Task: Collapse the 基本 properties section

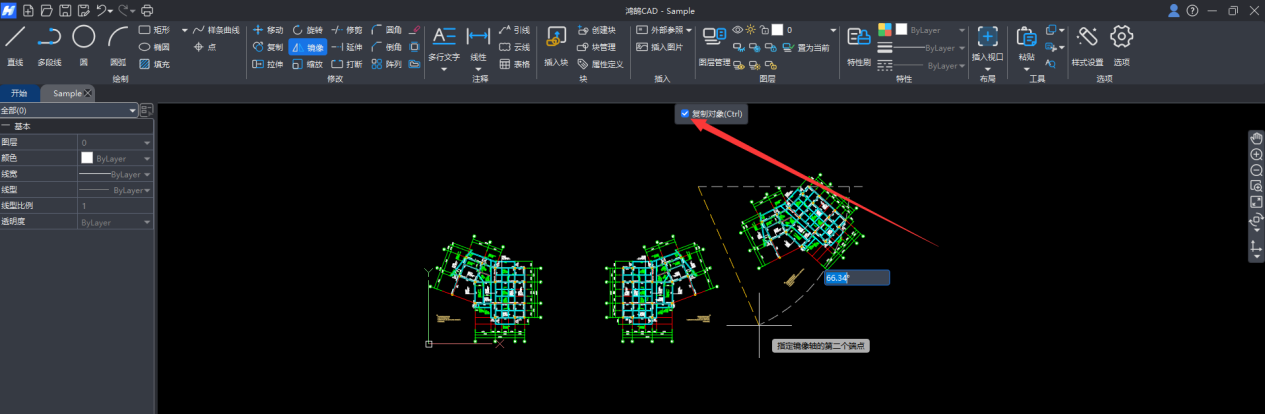Action: click(x=6, y=127)
